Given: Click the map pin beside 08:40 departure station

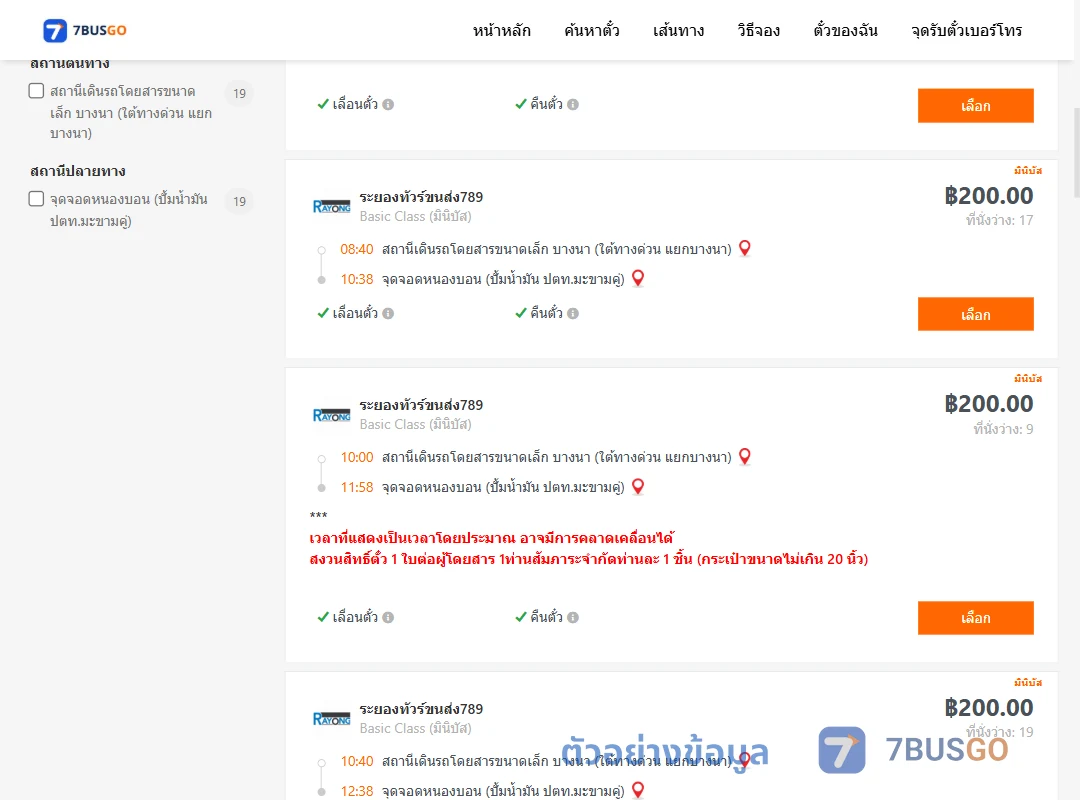Looking at the screenshot, I should pyautogui.click(x=745, y=248).
